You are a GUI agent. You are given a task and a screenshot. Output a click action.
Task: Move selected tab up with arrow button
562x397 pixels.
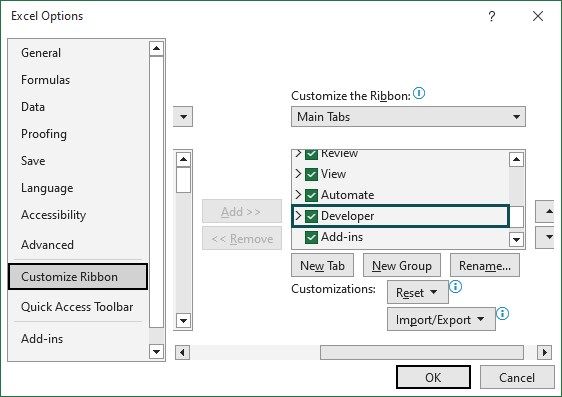coord(546,212)
